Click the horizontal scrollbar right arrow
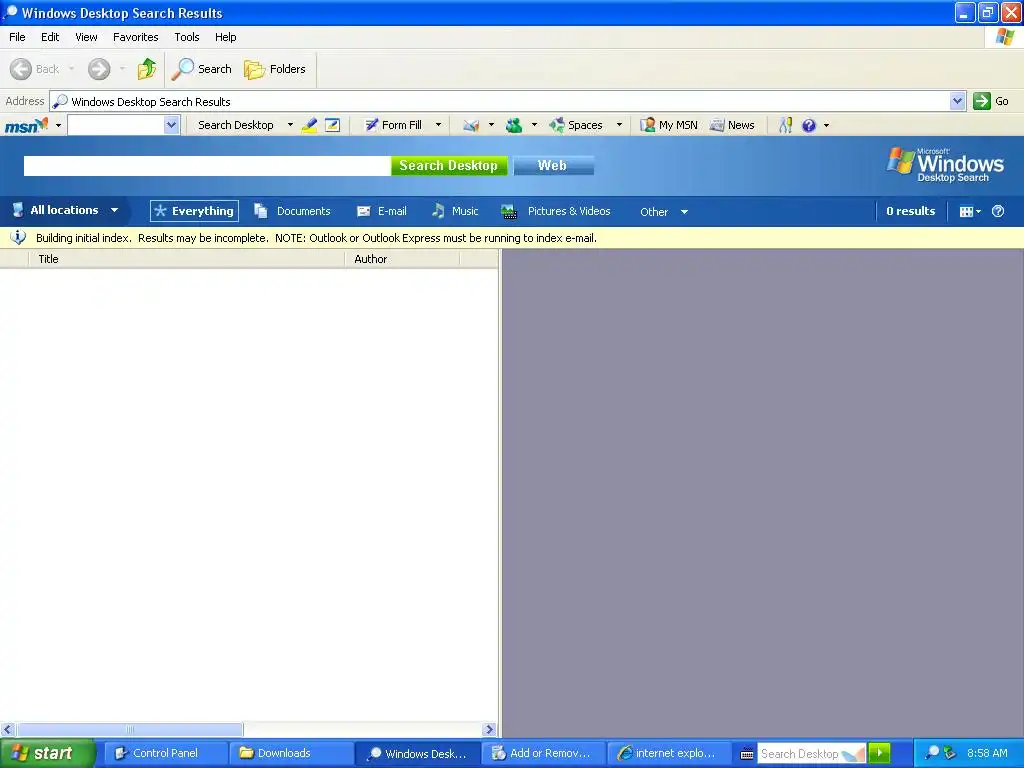The image size is (1024, 768). click(489, 729)
